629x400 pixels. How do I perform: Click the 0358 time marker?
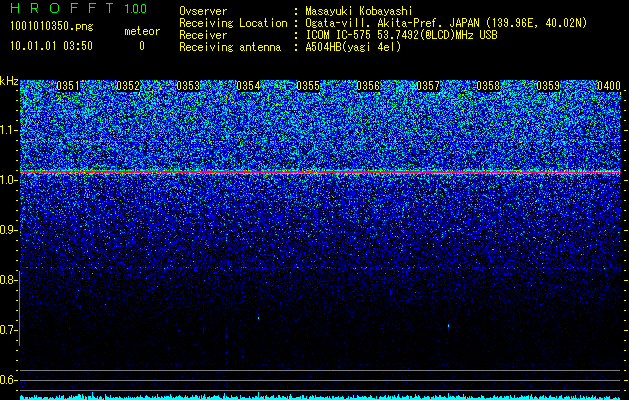point(488,86)
